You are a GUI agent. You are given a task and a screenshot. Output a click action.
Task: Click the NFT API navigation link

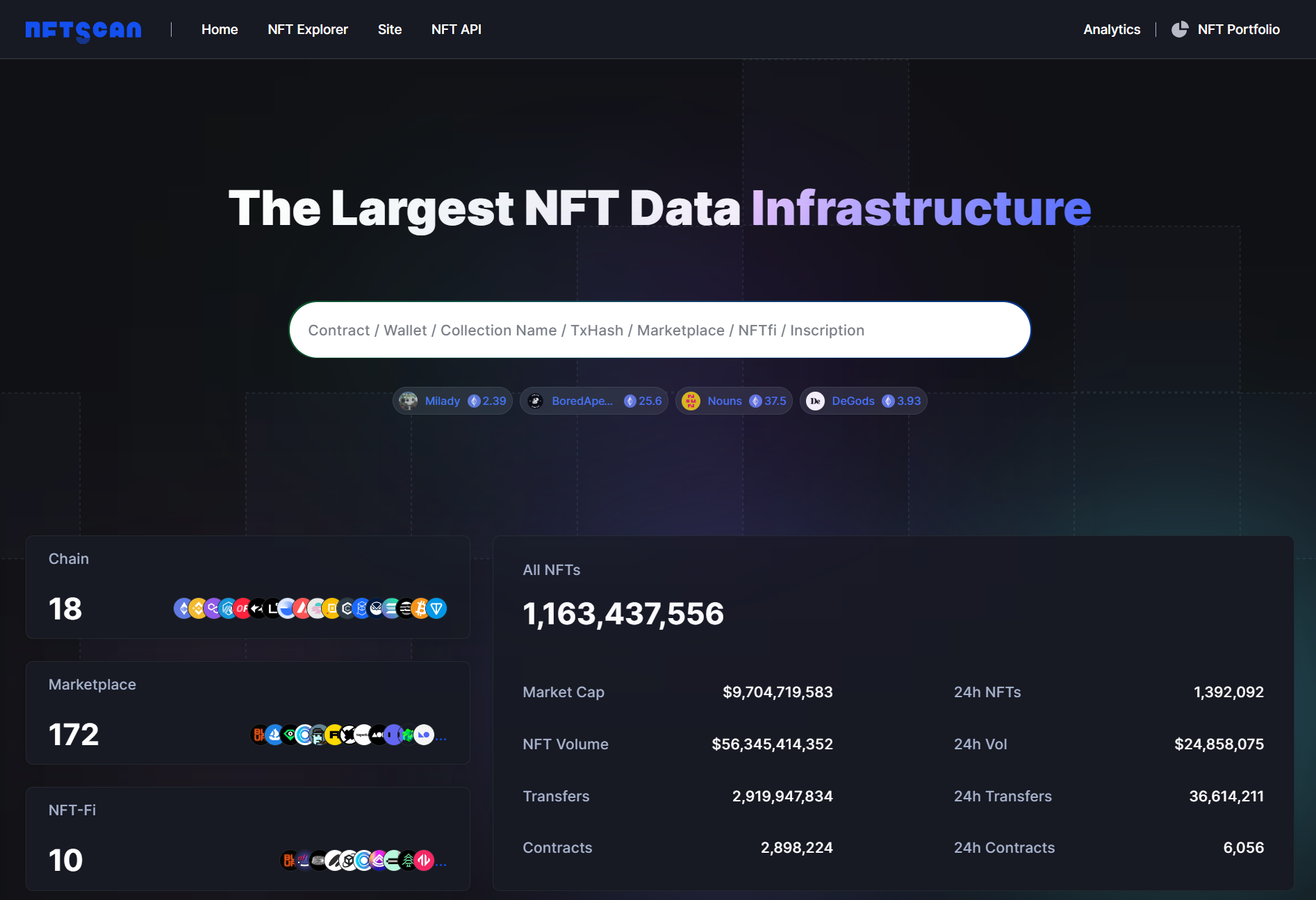click(456, 29)
